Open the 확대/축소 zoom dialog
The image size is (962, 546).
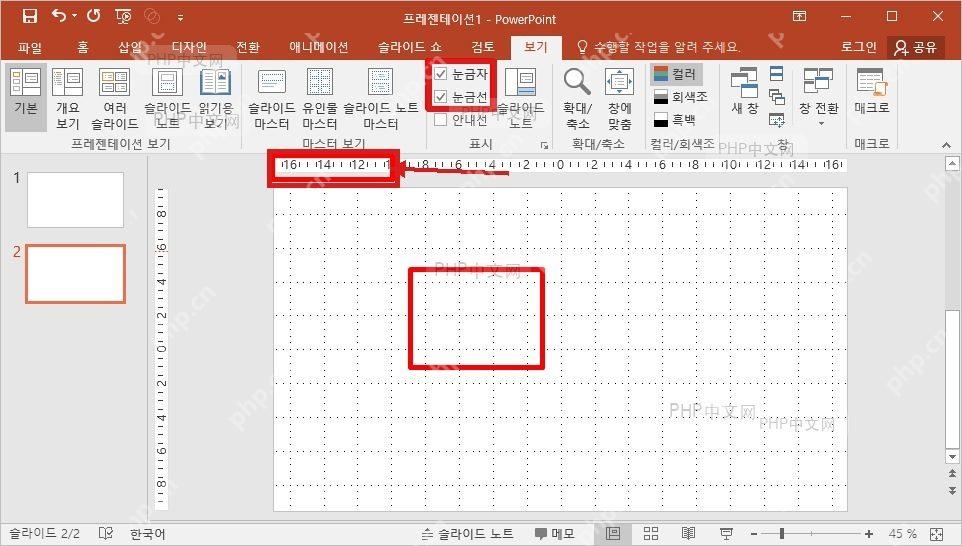(x=577, y=98)
